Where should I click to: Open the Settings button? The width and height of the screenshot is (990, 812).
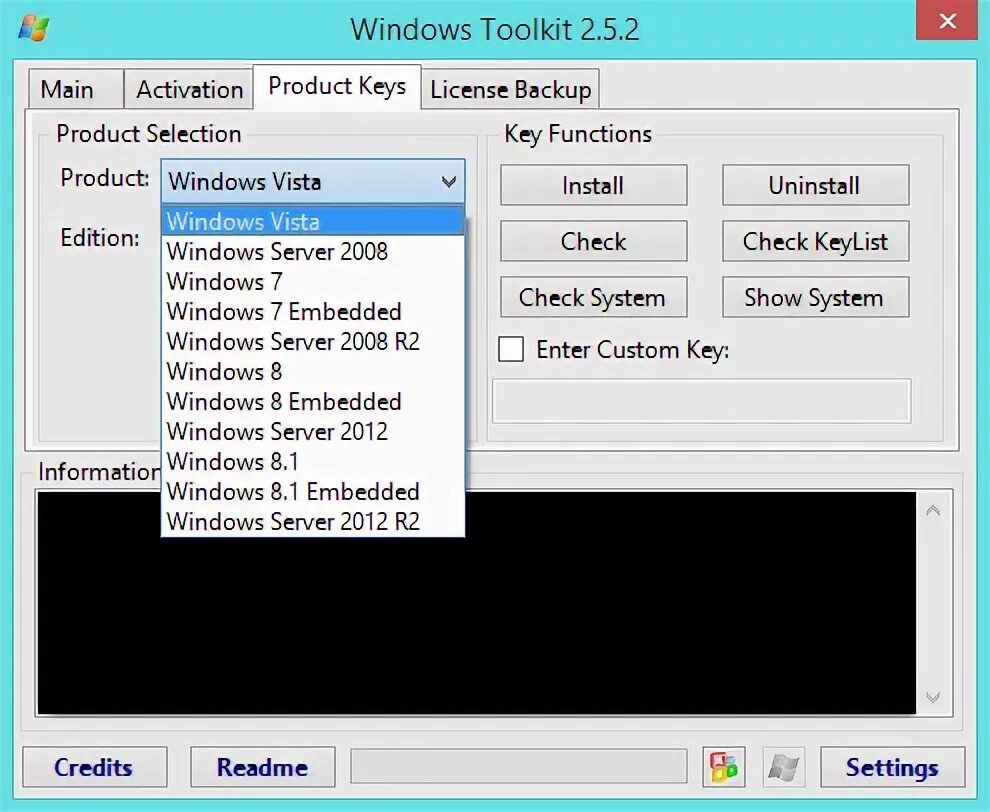(892, 767)
